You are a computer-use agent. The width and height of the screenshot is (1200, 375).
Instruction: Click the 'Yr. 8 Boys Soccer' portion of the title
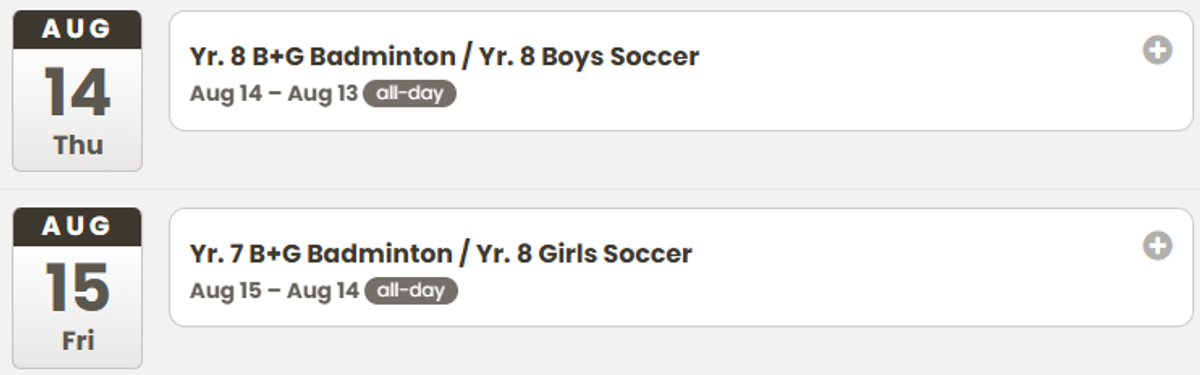(x=589, y=57)
